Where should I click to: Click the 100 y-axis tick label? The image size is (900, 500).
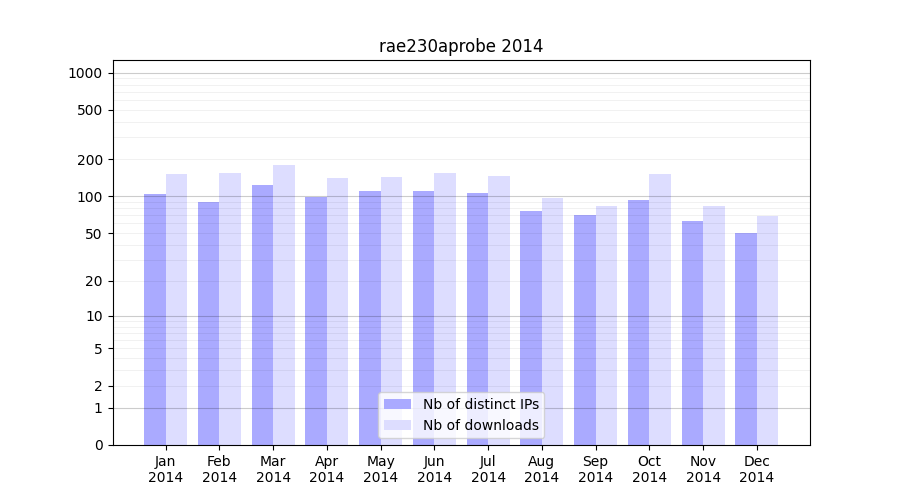pyautogui.click(x=90, y=197)
